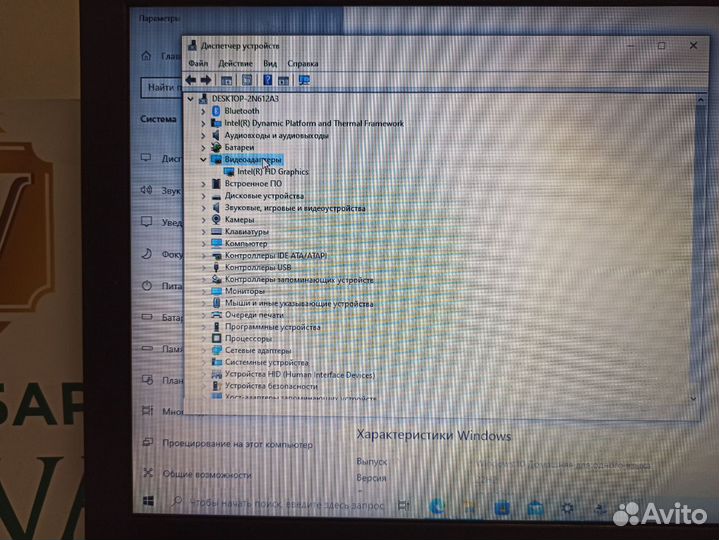
Task: Open the Windows Start menu
Action: tap(148, 502)
